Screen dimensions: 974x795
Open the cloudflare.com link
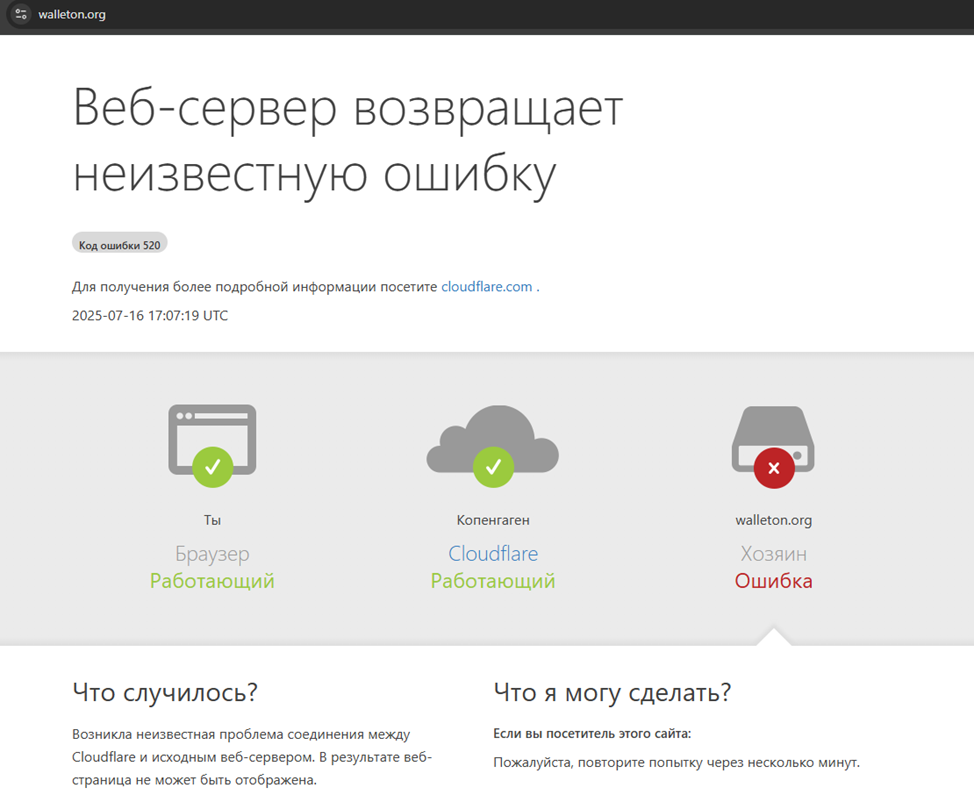(486, 287)
